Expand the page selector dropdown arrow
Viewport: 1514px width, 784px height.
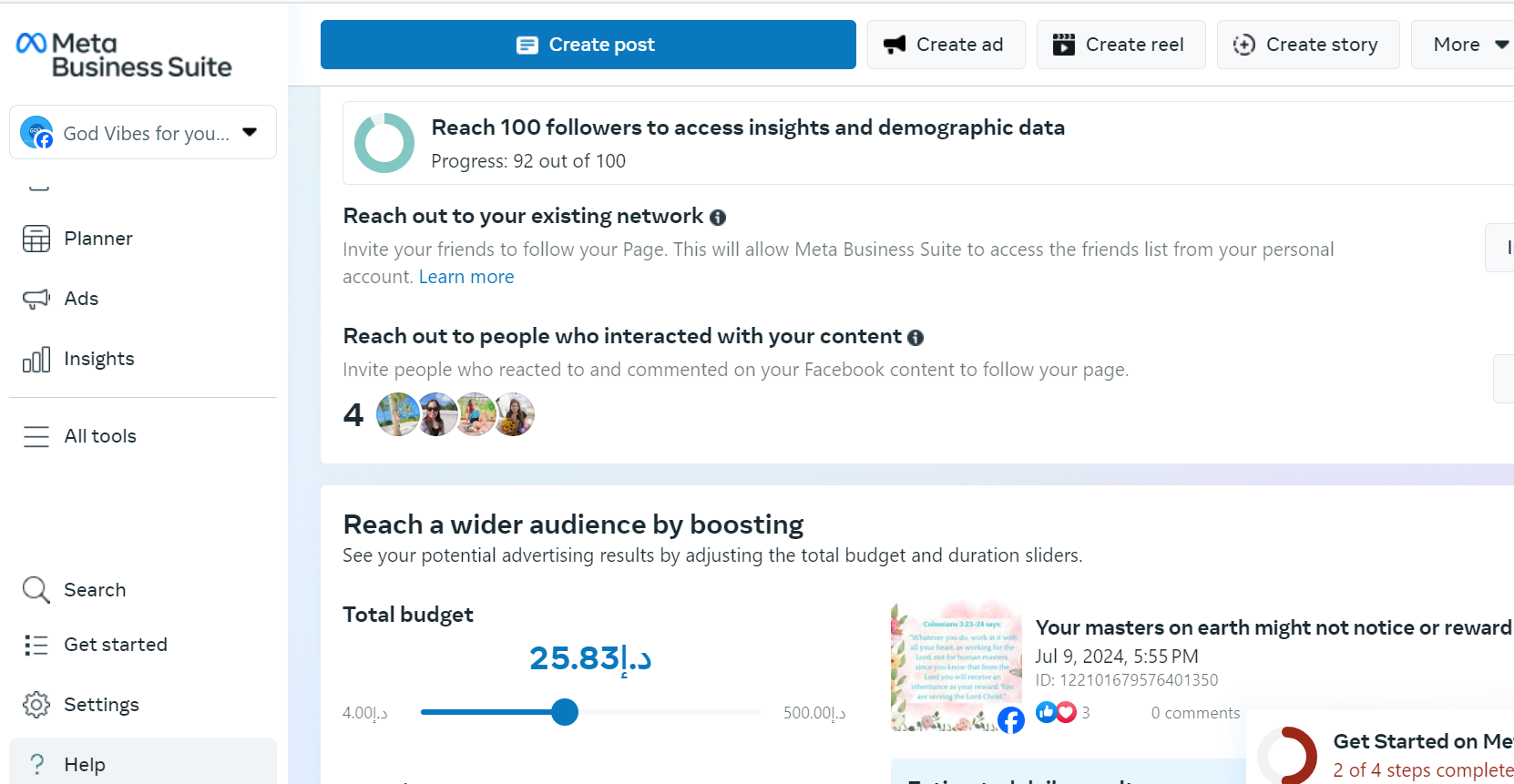coord(250,132)
